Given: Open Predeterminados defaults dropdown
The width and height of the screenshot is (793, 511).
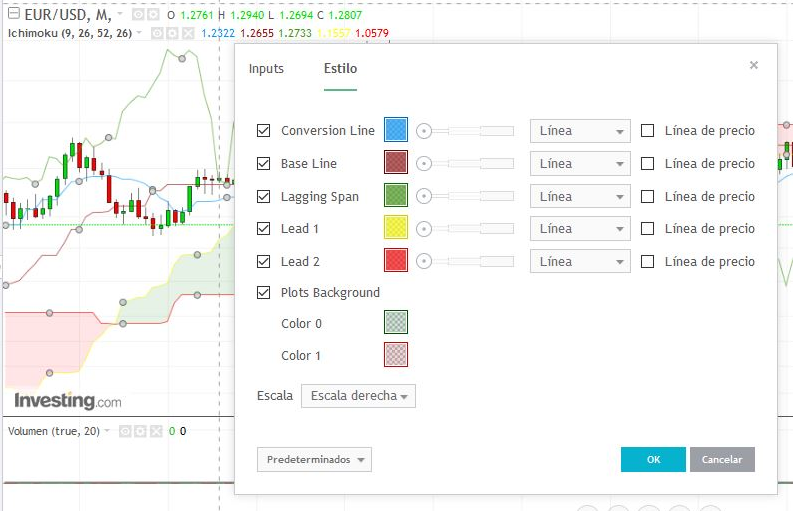Looking at the screenshot, I should point(314,459).
